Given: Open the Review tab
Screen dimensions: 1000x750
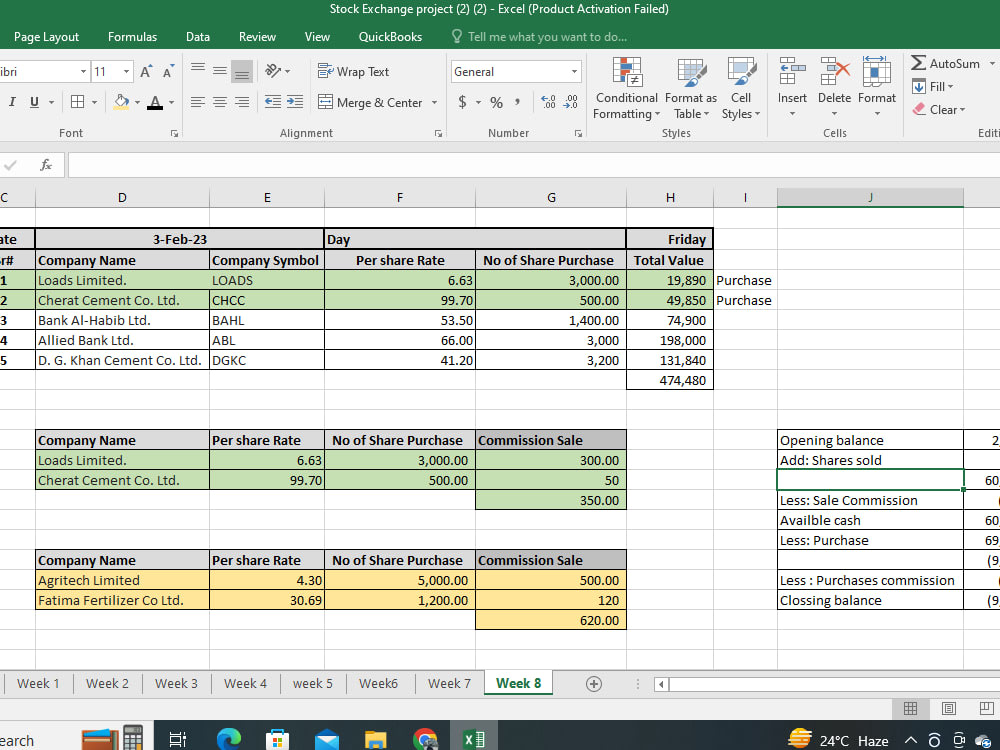Looking at the screenshot, I should click(257, 37).
